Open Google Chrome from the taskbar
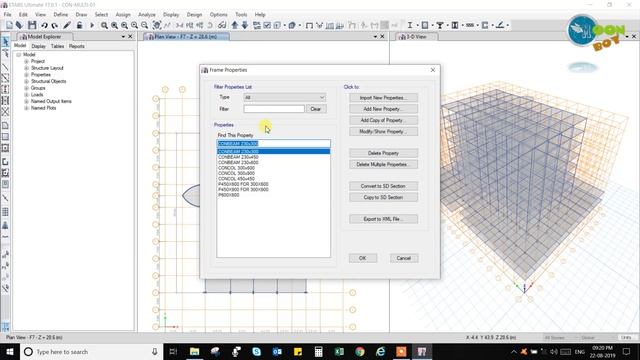Screen dimensions: 640x360 (360, 351)
